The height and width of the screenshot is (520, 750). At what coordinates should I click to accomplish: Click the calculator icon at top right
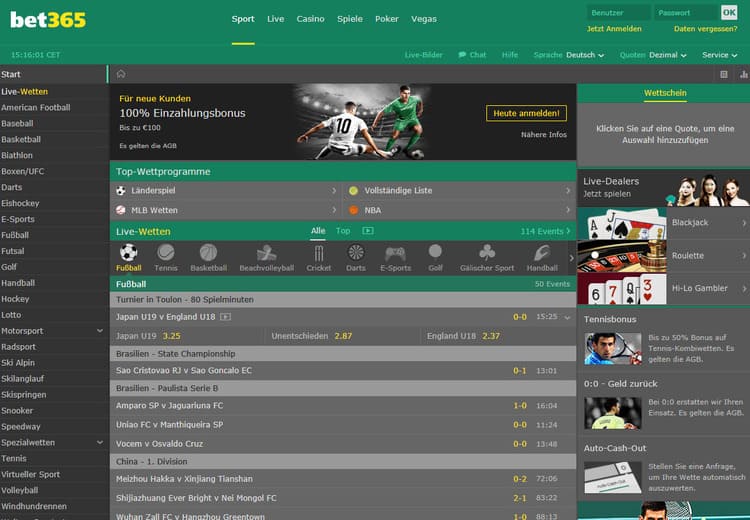(x=724, y=74)
